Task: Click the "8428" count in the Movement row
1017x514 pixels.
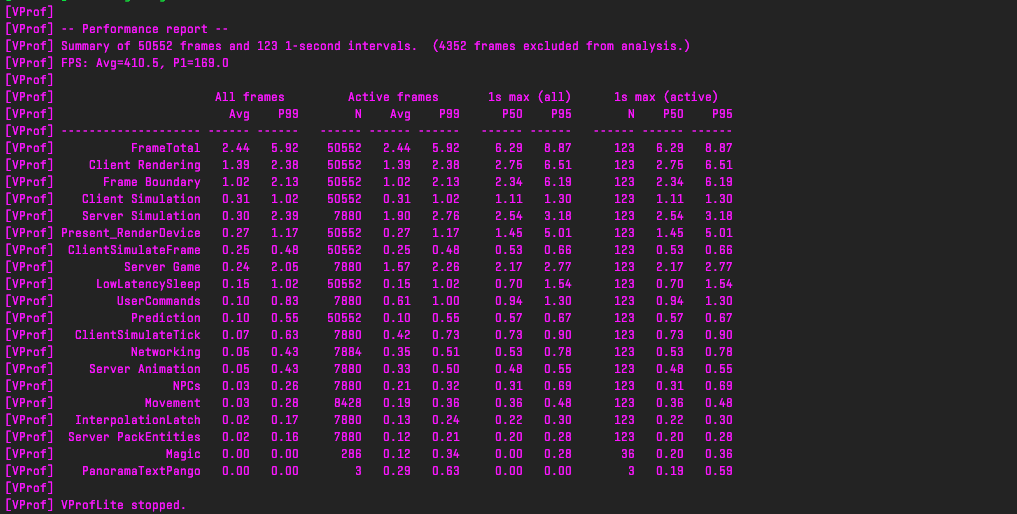Action: pos(348,402)
